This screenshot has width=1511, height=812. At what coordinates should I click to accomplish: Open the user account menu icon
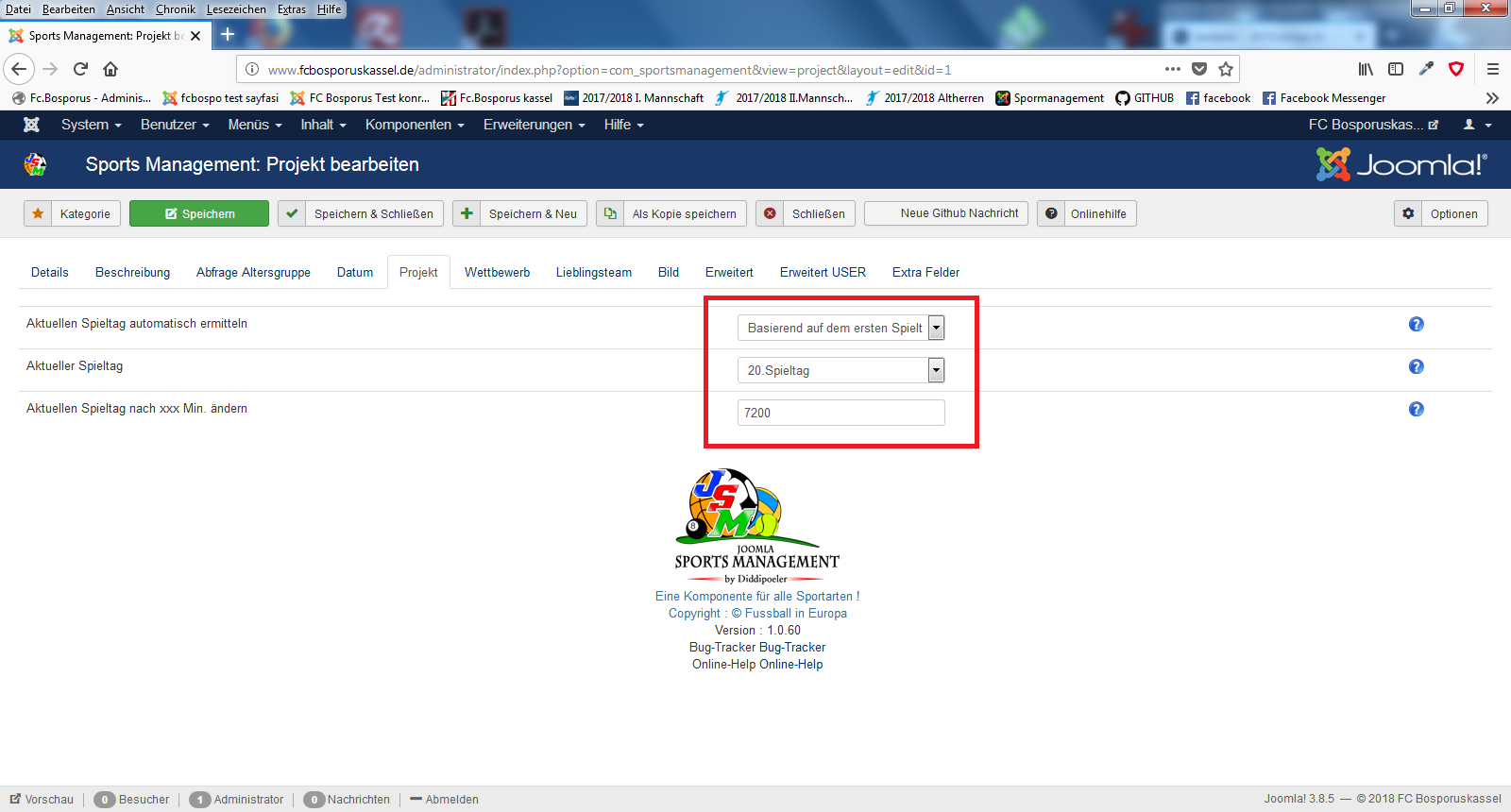click(1477, 125)
